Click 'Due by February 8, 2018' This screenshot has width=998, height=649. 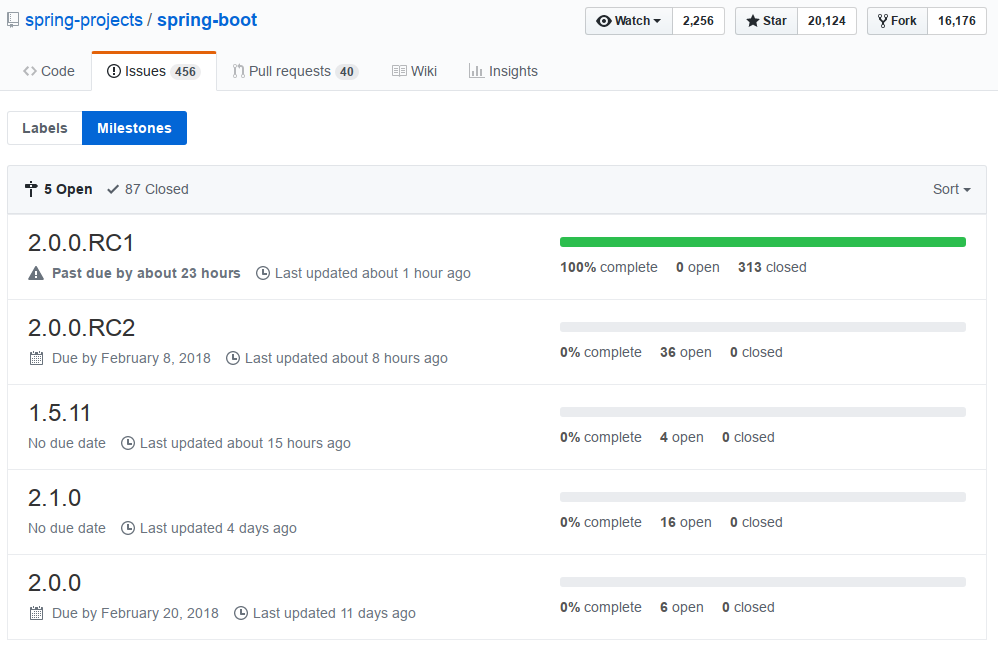(x=131, y=358)
